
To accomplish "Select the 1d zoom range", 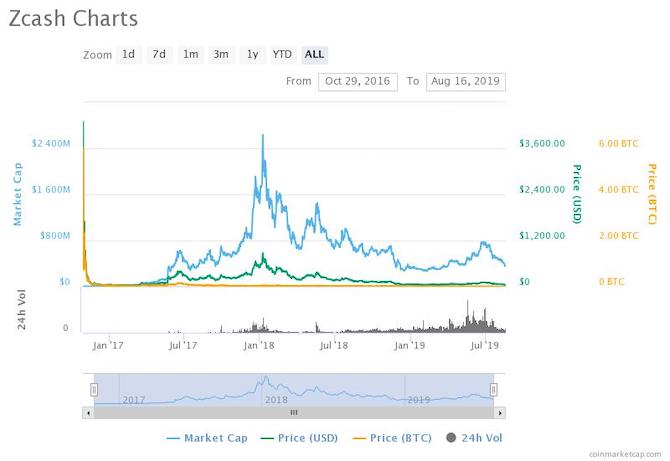I will pyautogui.click(x=129, y=55).
